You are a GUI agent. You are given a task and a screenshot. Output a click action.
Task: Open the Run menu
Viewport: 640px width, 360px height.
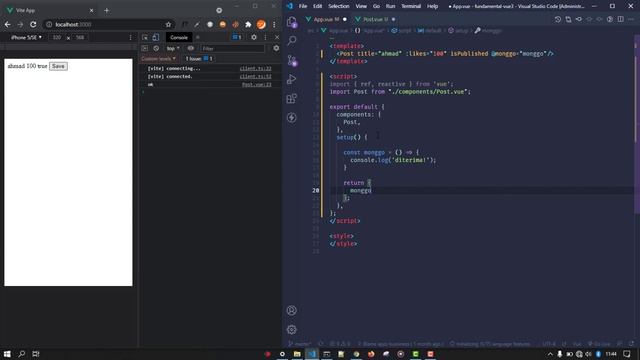click(390, 6)
